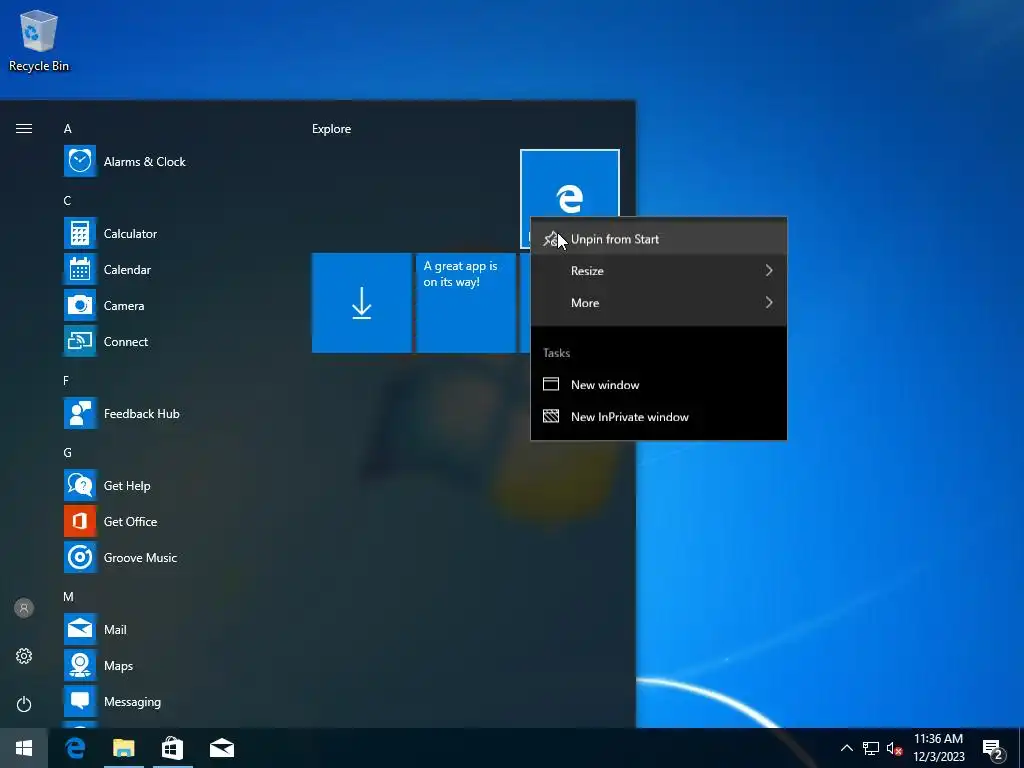Open Mail from the taskbar
The image size is (1024, 768).
click(222, 748)
